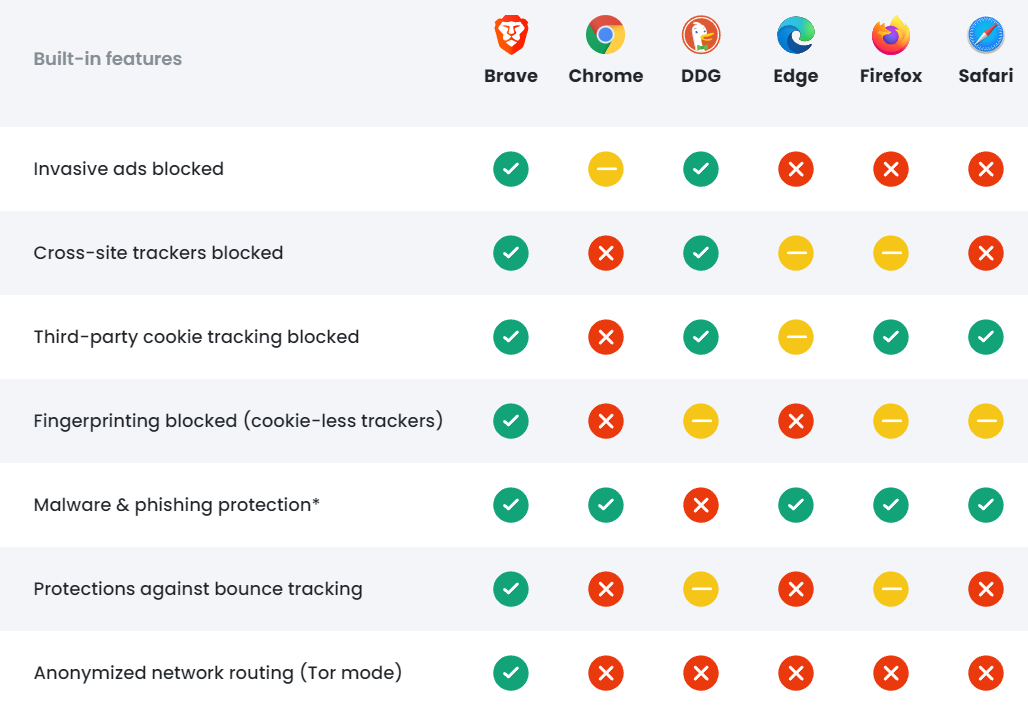1028x708 pixels.
Task: Click Chrome's green check for malware protection
Action: point(606,505)
